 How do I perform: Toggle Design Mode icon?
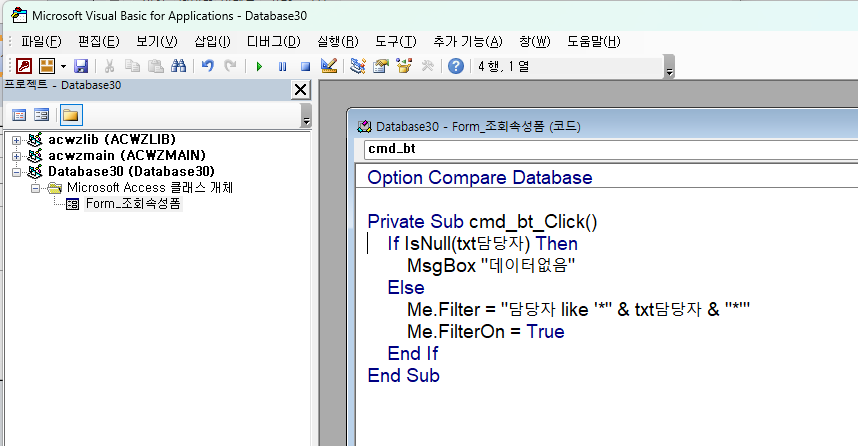pos(329,66)
